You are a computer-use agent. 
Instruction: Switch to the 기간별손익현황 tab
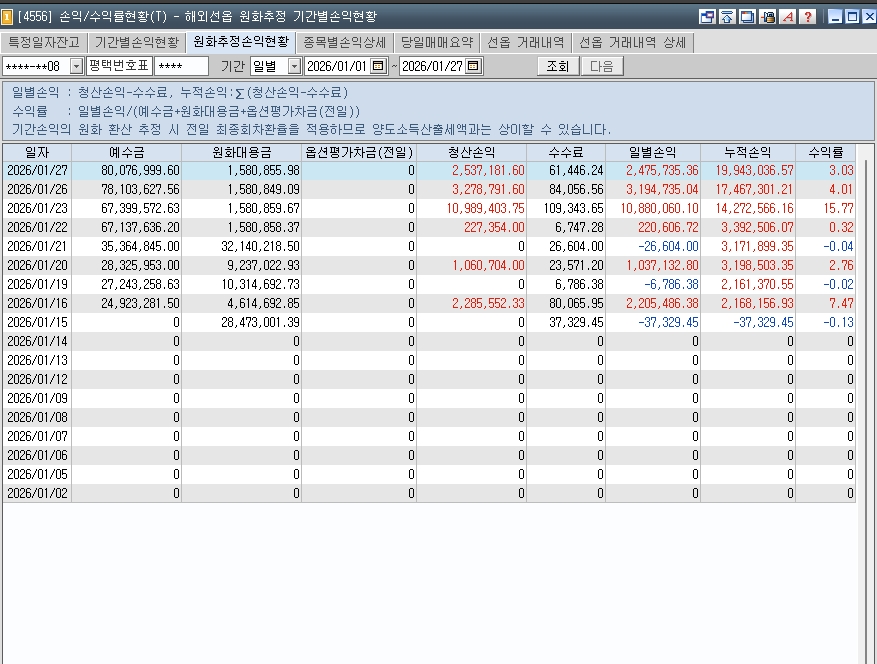136,43
